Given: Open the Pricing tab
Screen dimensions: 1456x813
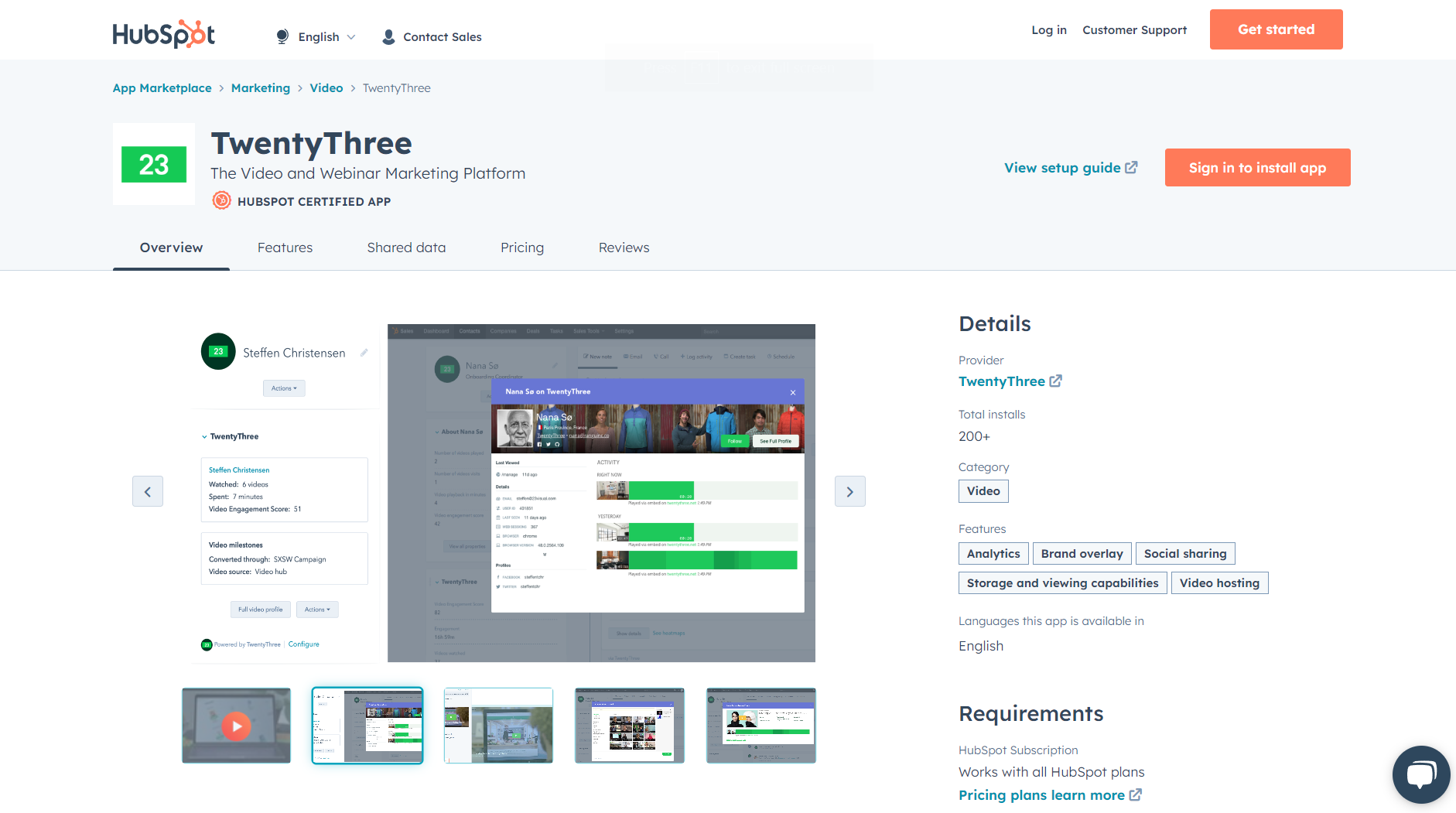Looking at the screenshot, I should (x=522, y=248).
